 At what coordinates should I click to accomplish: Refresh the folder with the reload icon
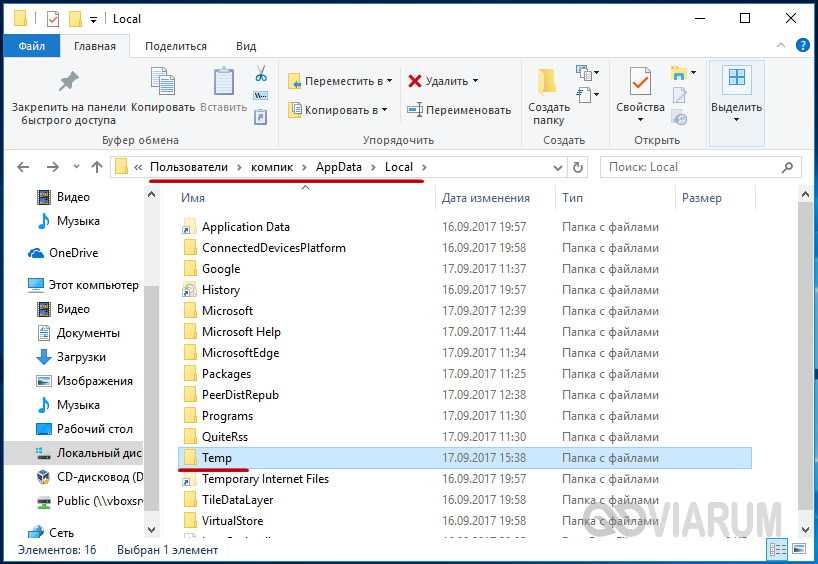[577, 167]
